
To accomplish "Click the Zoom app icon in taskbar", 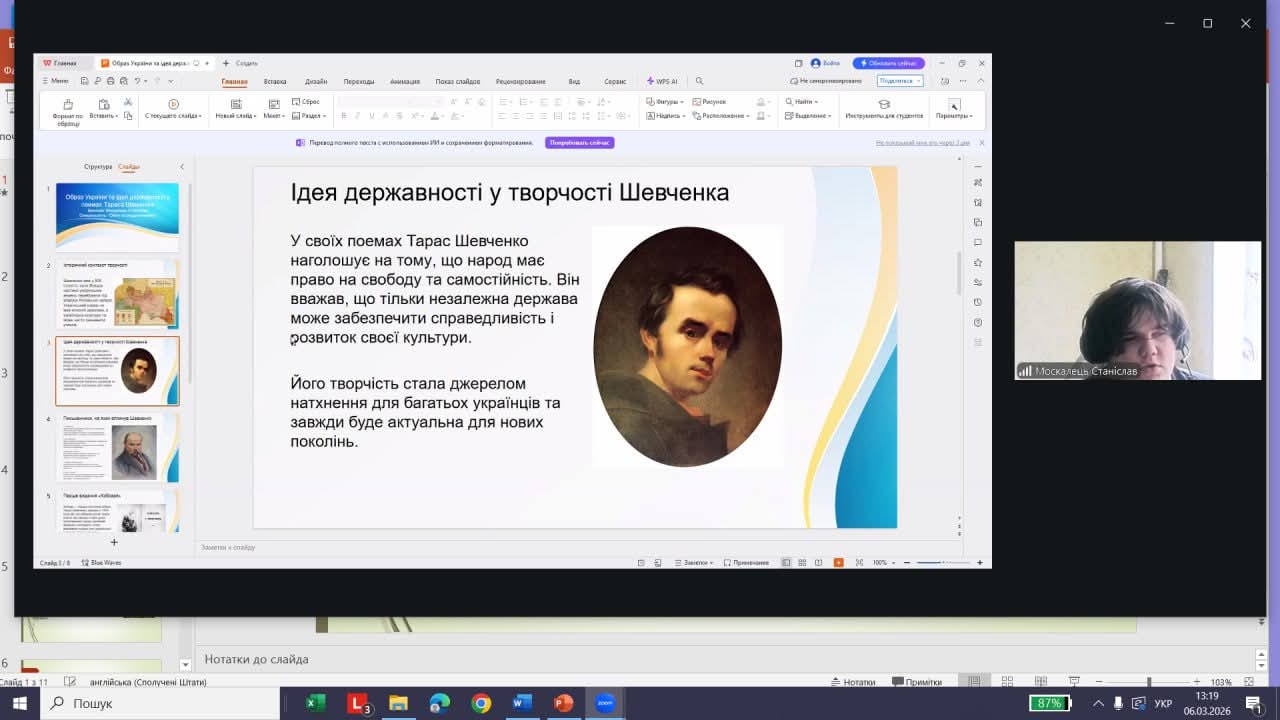I will (605, 703).
